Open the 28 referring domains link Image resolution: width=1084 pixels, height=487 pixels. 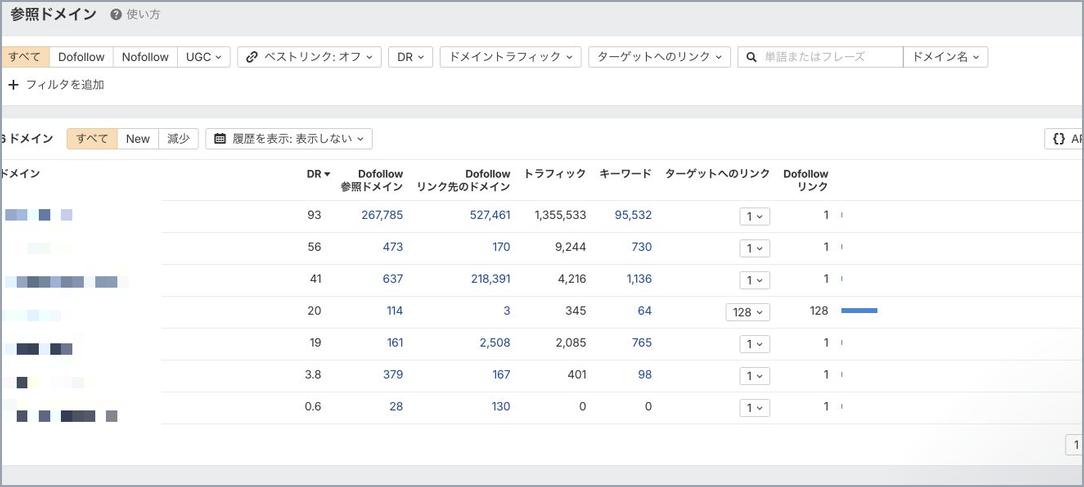(396, 406)
